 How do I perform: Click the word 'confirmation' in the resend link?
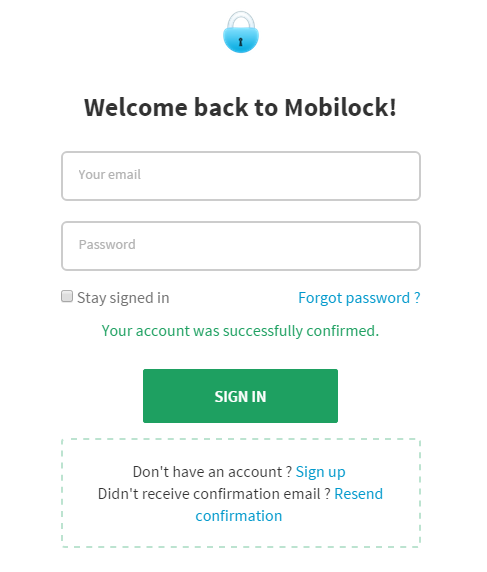point(239,516)
